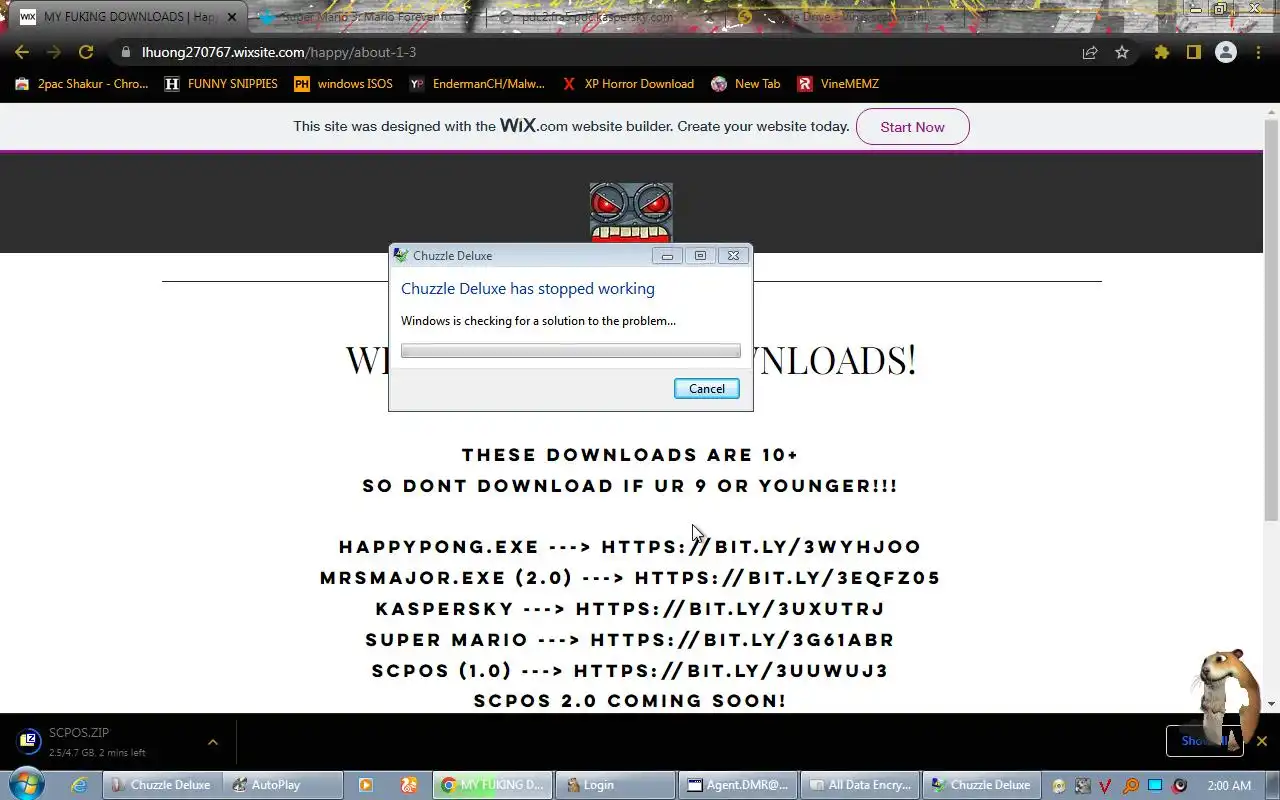This screenshot has width=1280, height=800.
Task: Reload the current Wix page
Action: [86, 52]
